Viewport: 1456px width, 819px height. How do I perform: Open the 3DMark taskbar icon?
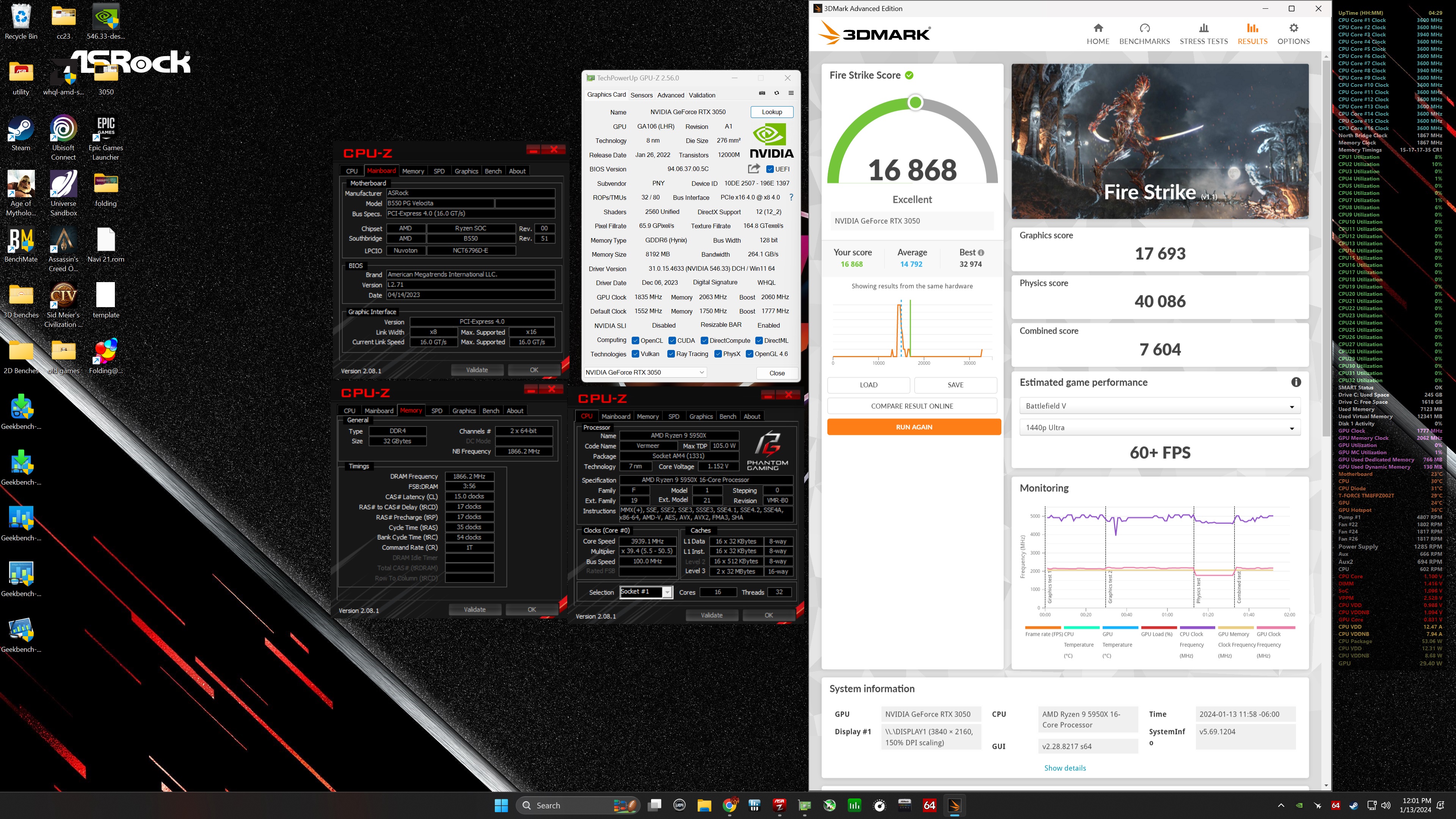click(x=955, y=805)
